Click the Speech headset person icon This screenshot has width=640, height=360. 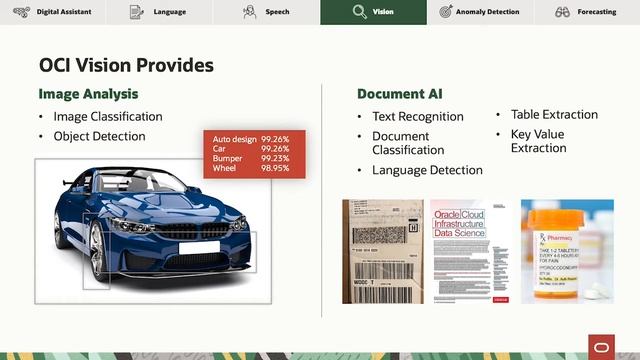tap(249, 12)
